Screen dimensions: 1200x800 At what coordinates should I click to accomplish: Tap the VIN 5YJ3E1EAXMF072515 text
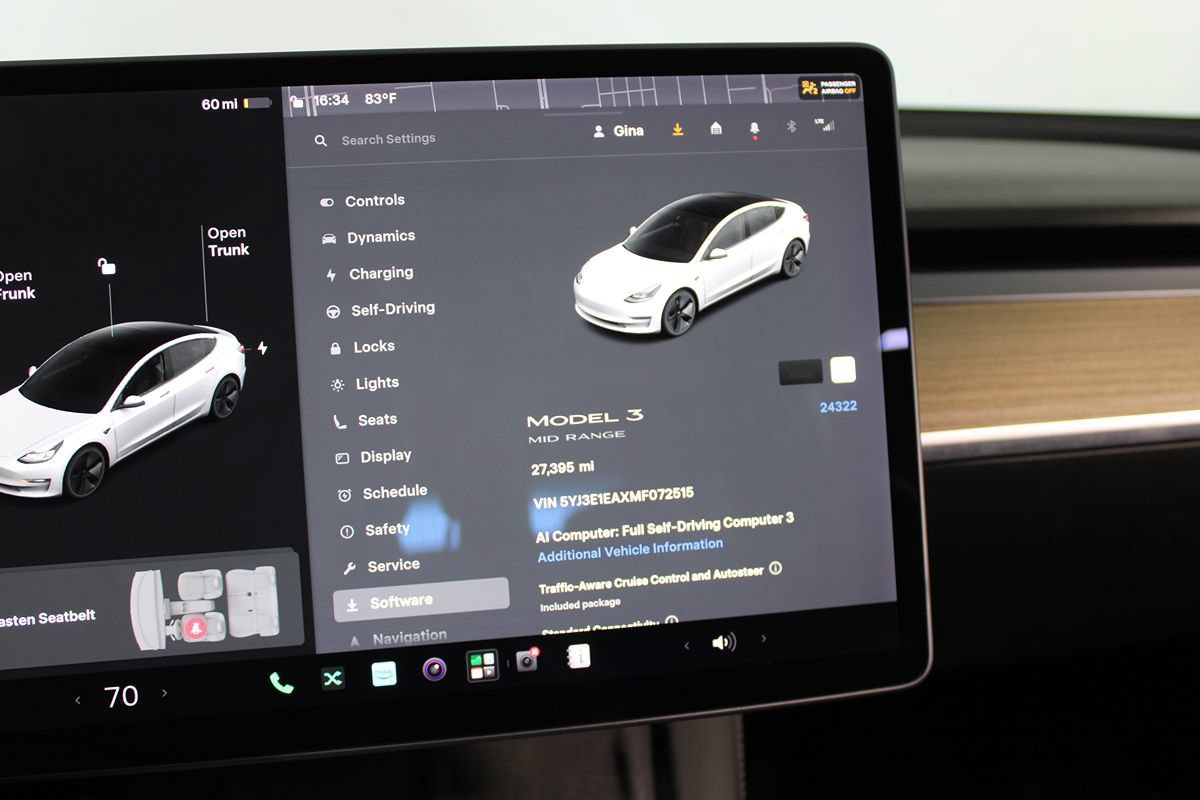coord(614,497)
